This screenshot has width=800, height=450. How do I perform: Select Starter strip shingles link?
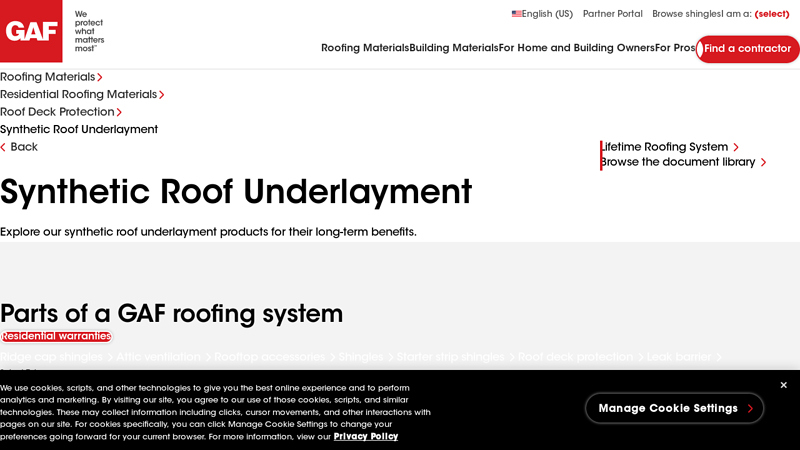[456, 357]
